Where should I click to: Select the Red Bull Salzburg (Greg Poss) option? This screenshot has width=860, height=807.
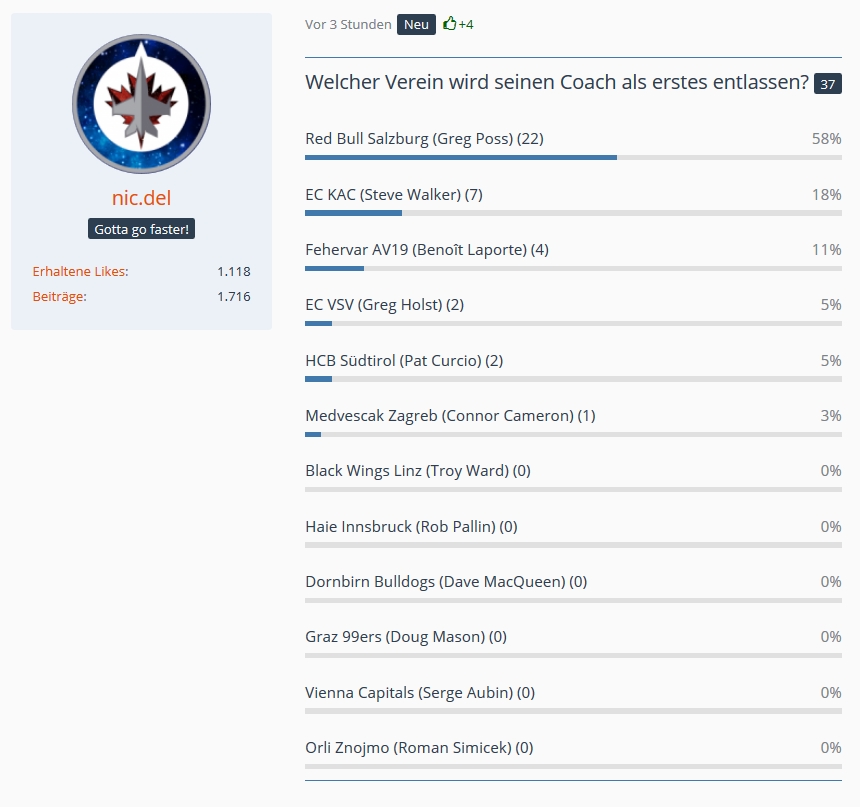(424, 139)
